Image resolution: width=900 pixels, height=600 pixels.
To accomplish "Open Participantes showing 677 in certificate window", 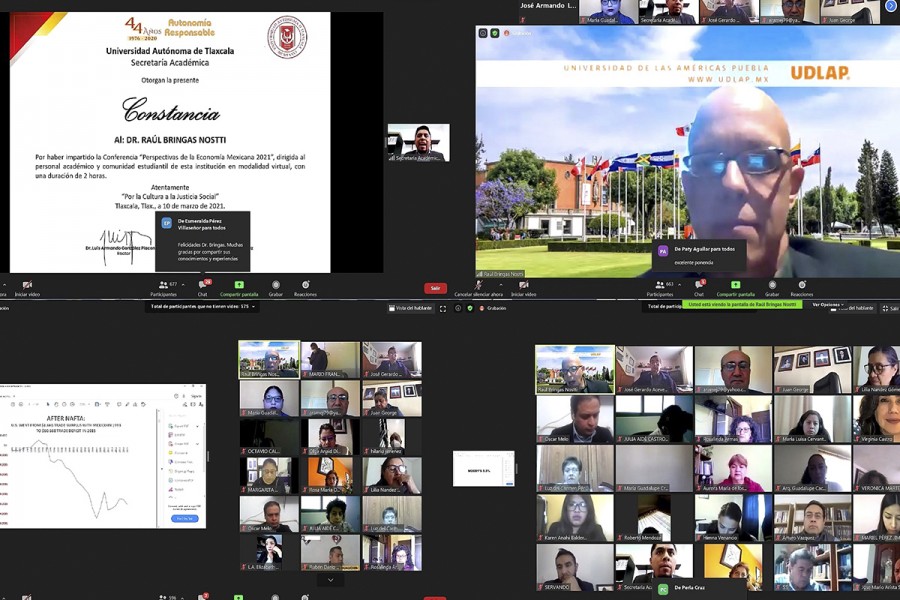I will (x=164, y=288).
